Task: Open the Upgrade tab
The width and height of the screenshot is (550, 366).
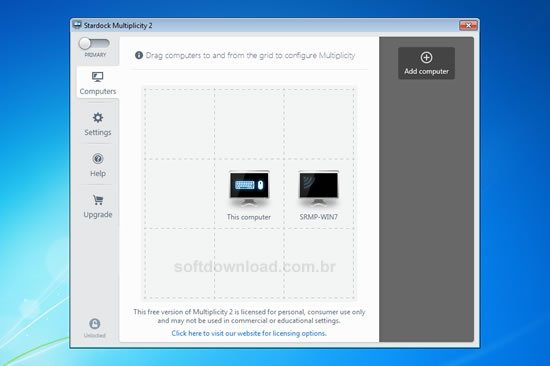Action: coord(98,206)
